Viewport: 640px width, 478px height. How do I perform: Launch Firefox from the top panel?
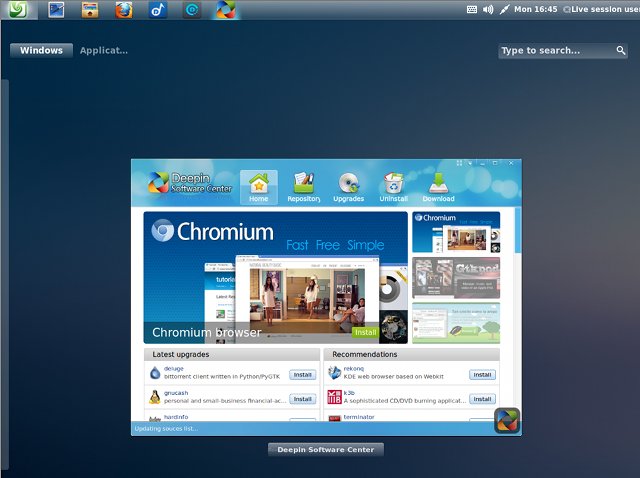pos(124,10)
